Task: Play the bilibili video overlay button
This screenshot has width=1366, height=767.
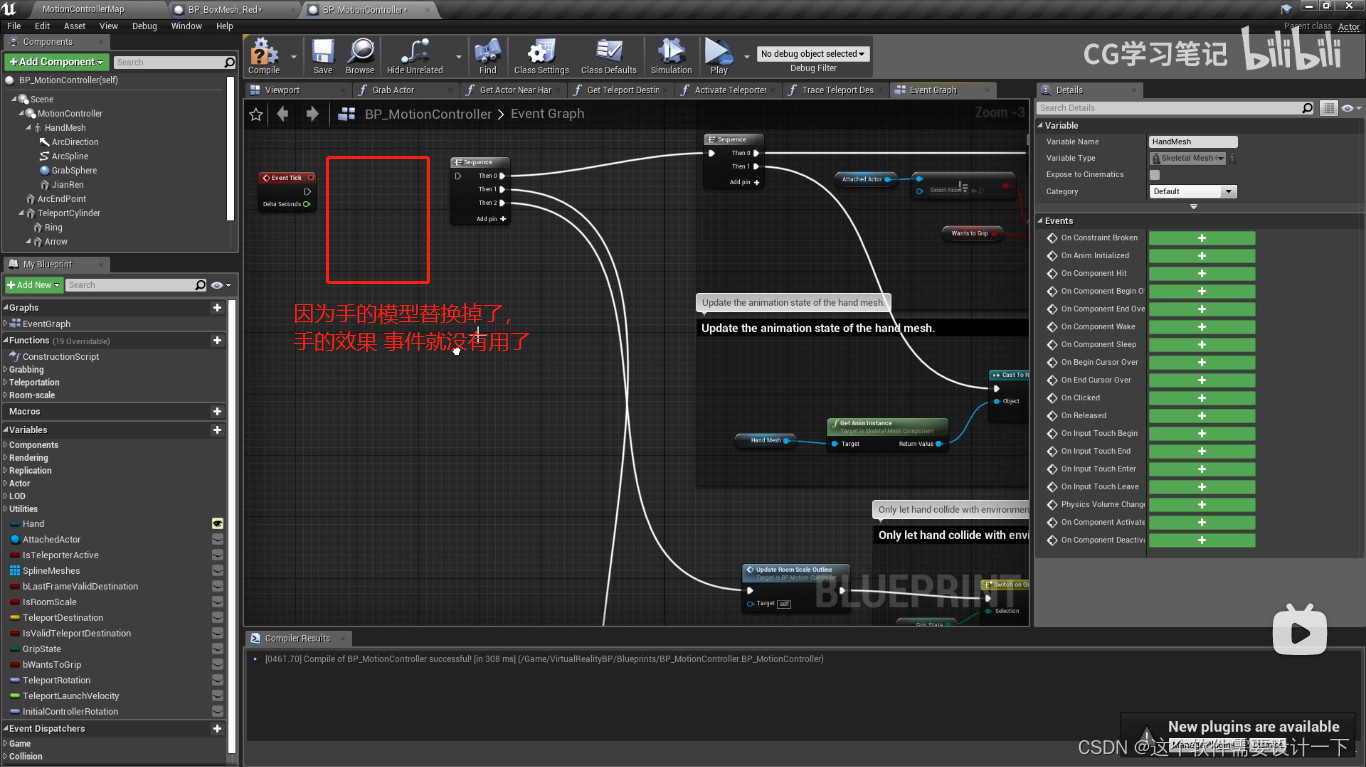Action: 1299,631
